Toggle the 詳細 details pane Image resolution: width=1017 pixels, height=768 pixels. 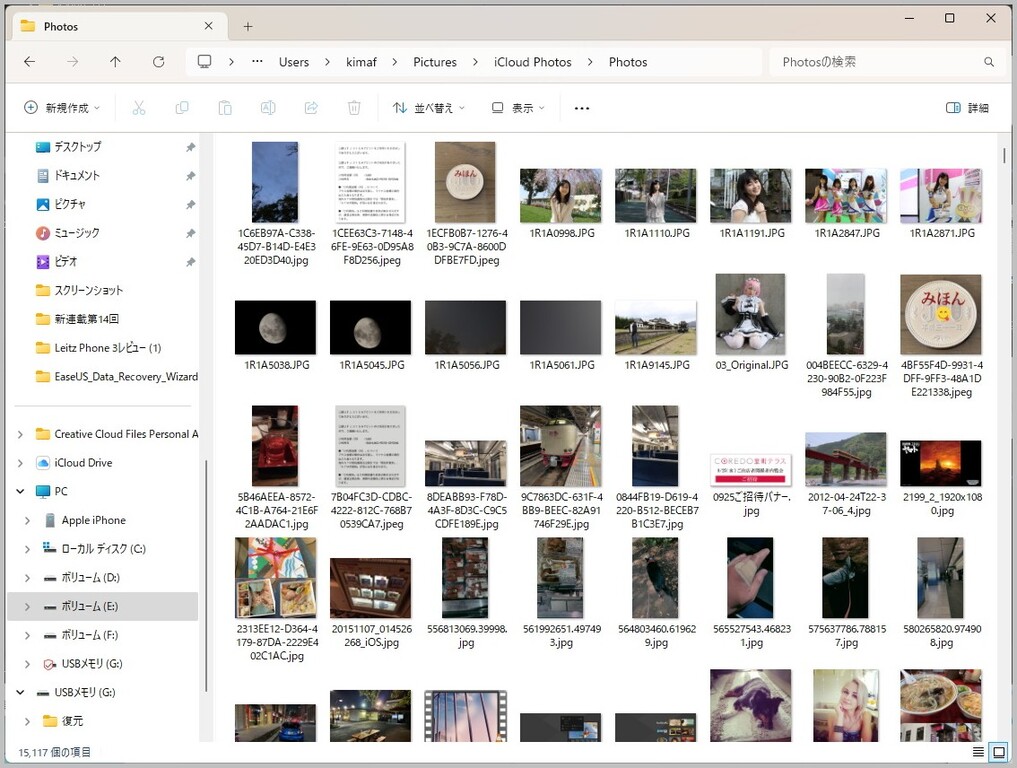pos(967,108)
